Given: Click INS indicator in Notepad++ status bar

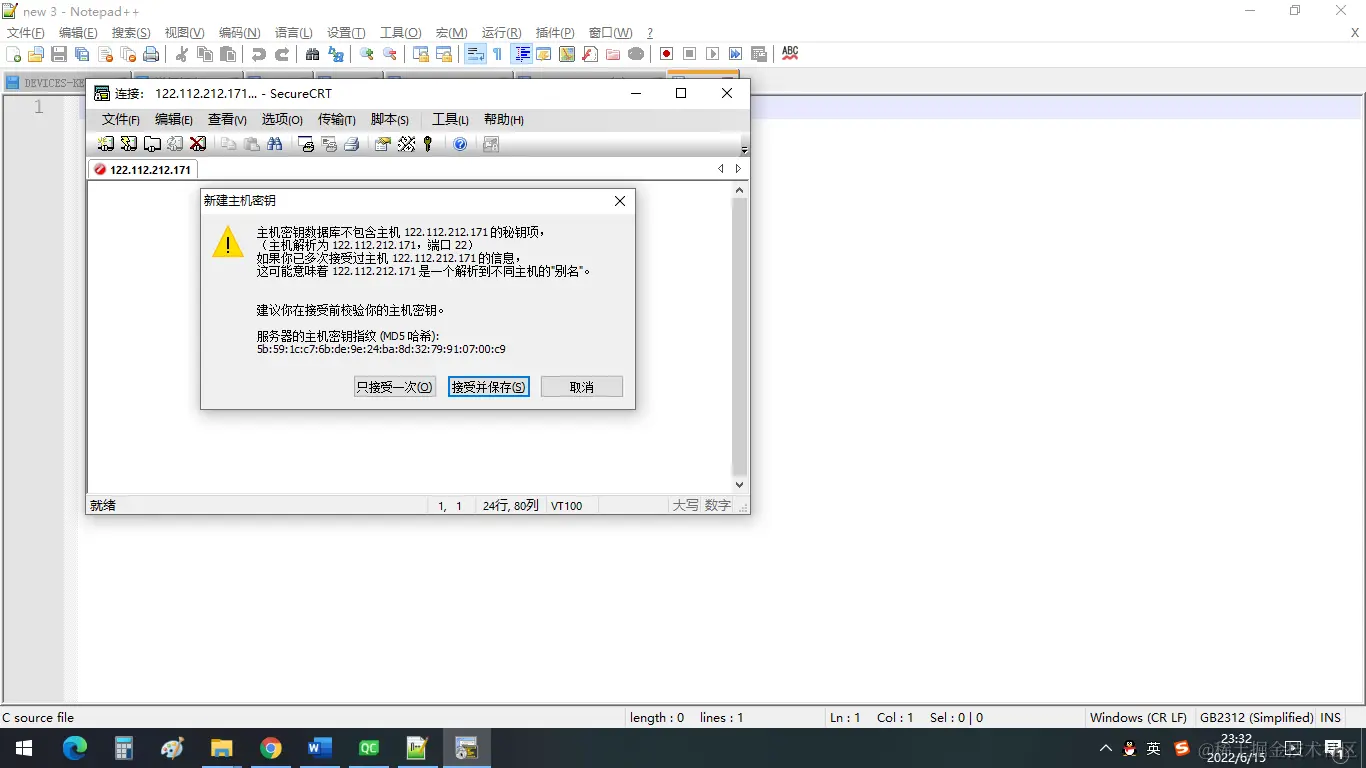Looking at the screenshot, I should (x=1331, y=718).
